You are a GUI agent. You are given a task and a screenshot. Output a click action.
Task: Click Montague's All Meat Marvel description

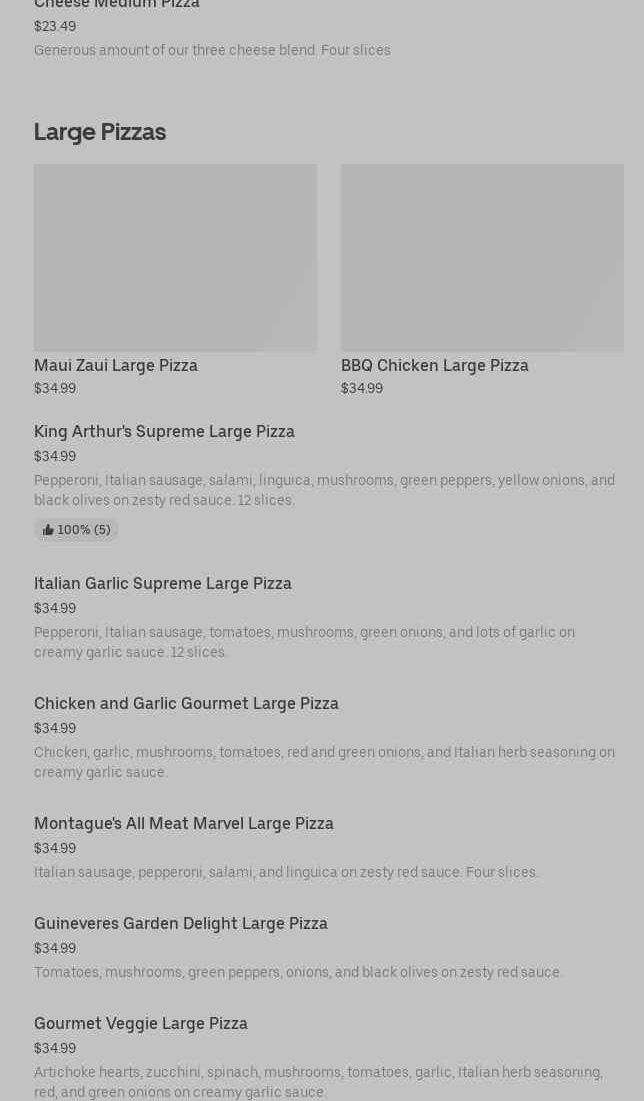[286, 872]
